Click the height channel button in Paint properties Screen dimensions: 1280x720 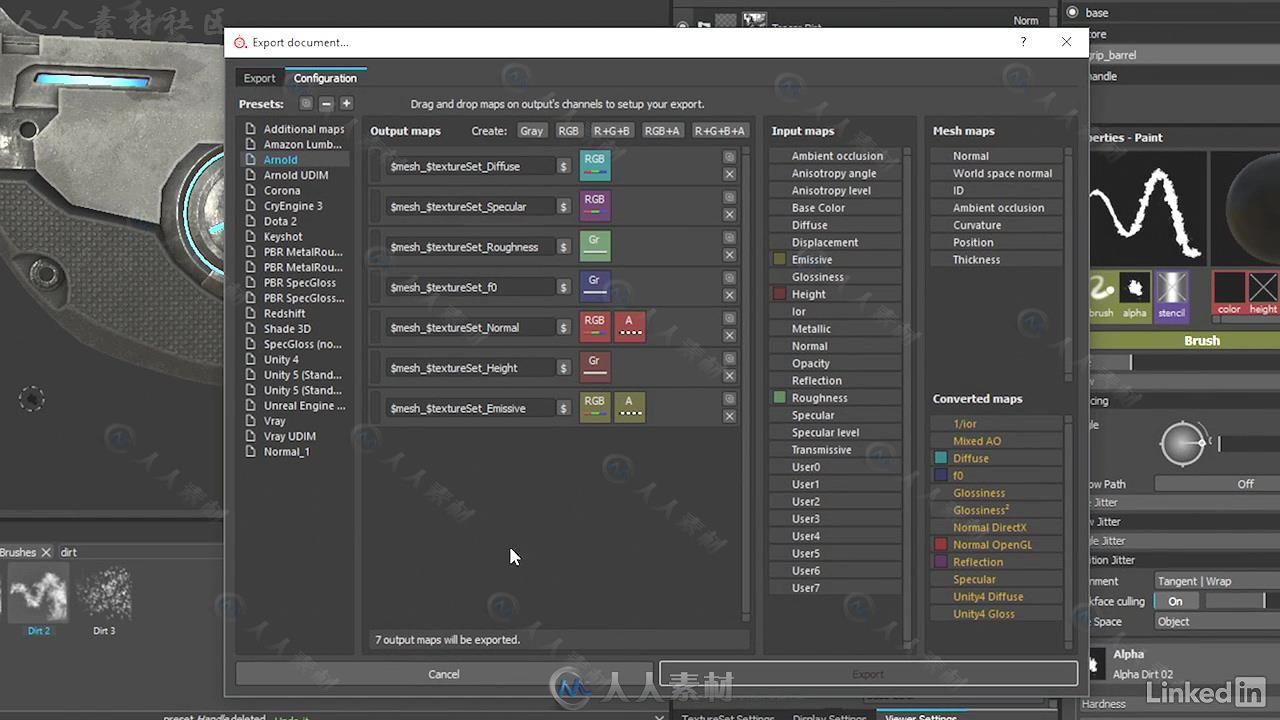1263,294
